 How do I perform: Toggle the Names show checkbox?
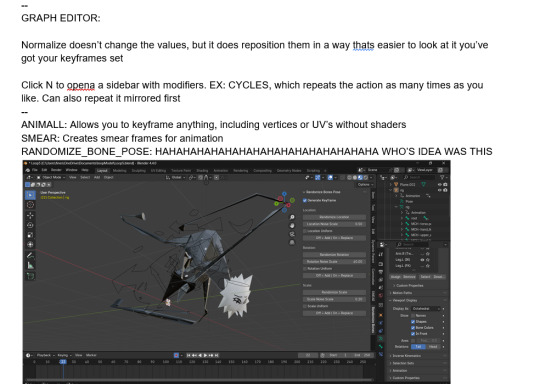[413, 315]
